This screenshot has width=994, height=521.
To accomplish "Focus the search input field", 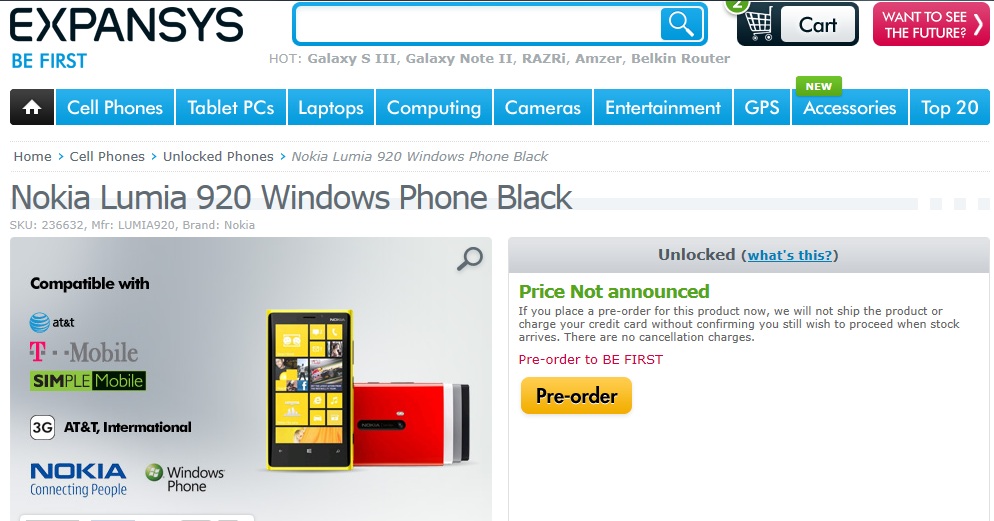I will click(x=477, y=25).
